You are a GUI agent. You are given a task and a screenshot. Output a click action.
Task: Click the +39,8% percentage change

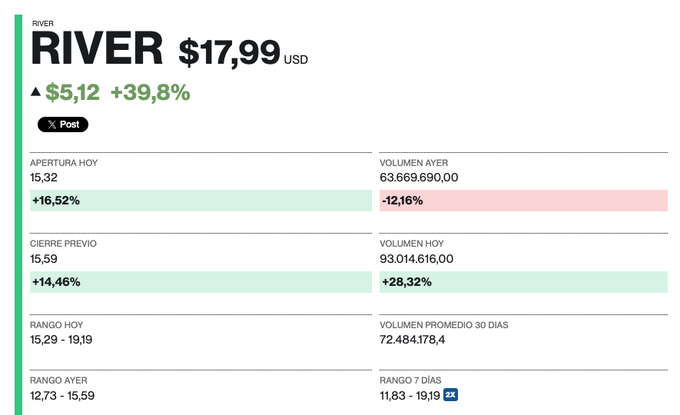(150, 93)
